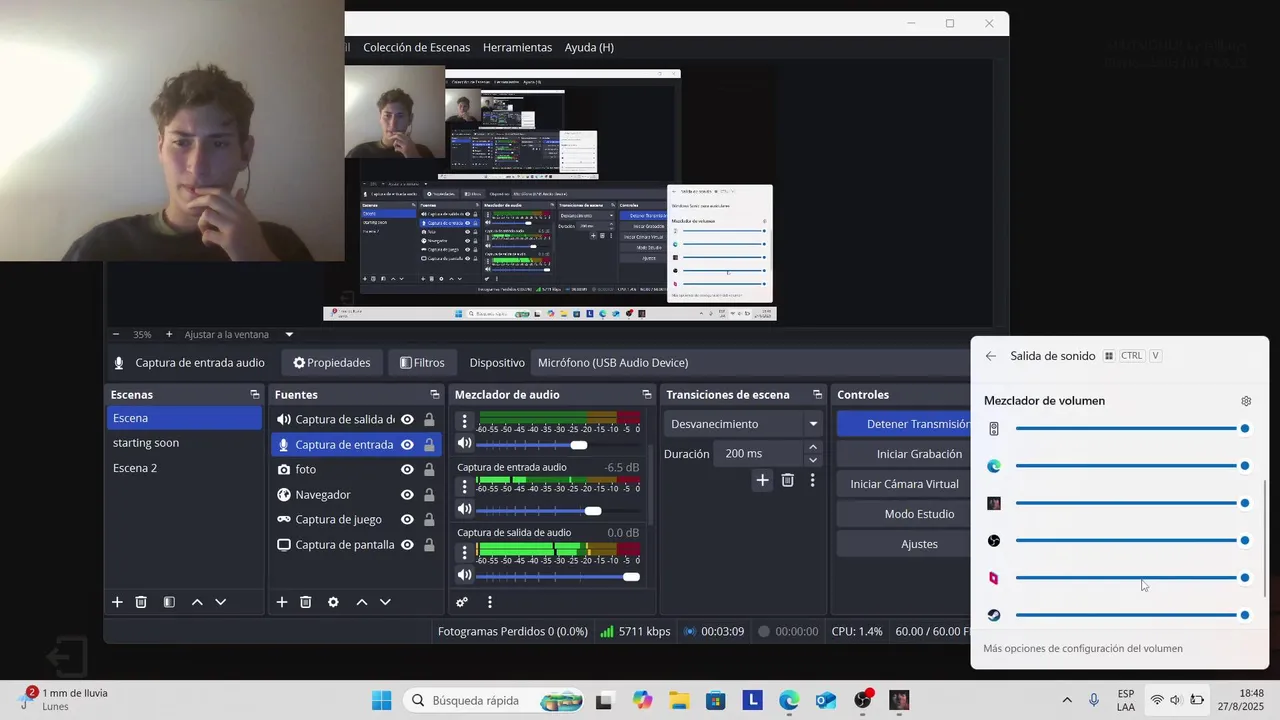Open Microsoft Edge from the taskbar
This screenshot has width=1280, height=720.
(789, 700)
